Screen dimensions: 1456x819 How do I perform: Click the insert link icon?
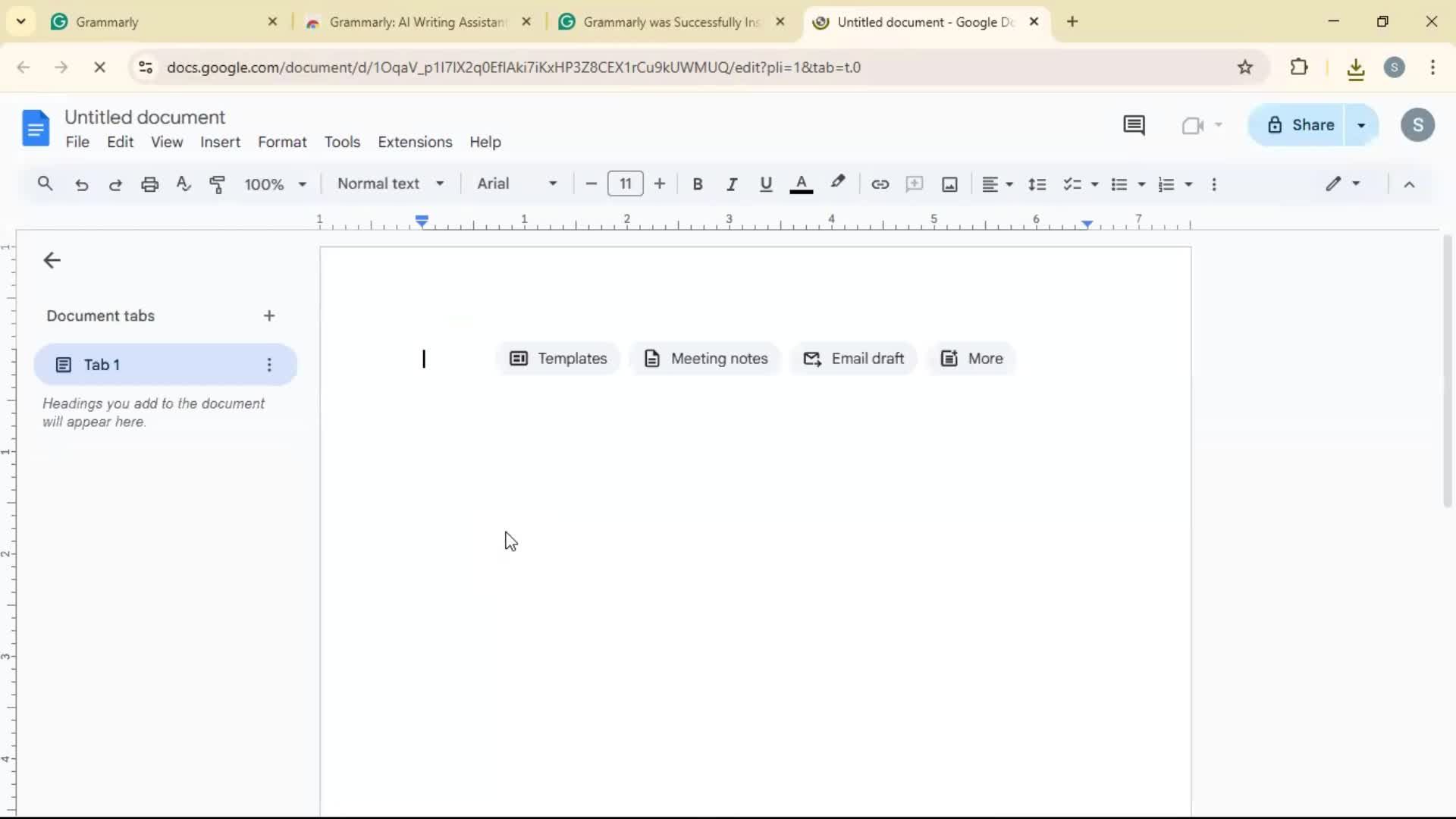(880, 184)
